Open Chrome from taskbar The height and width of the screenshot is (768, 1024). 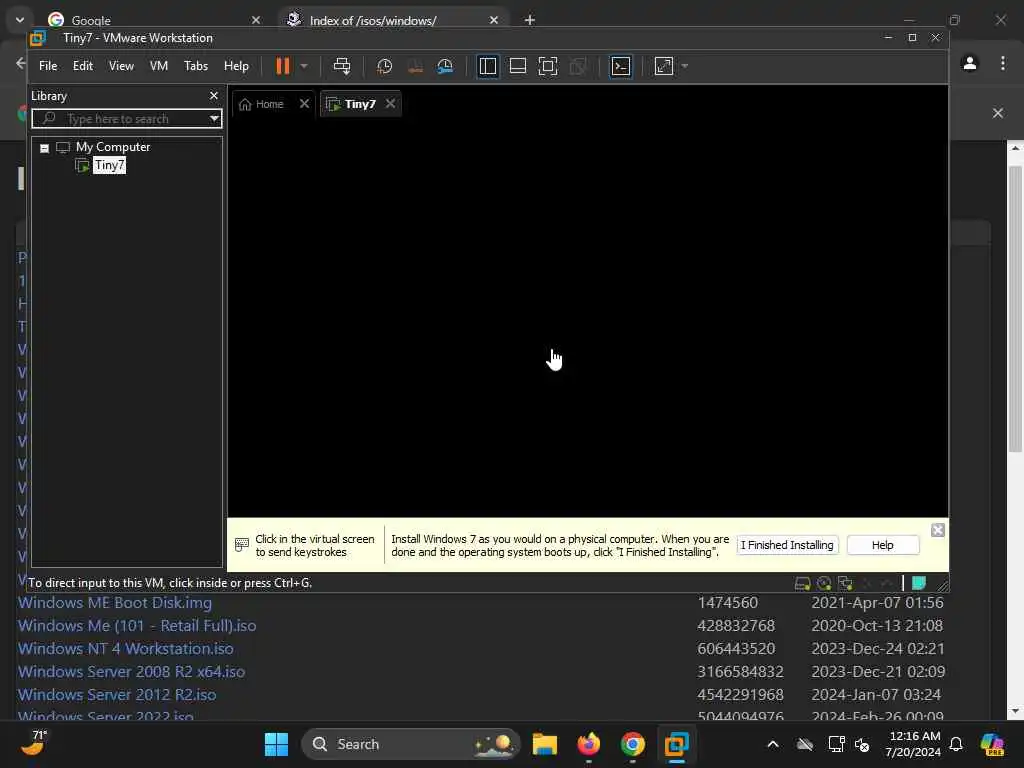[x=632, y=744]
